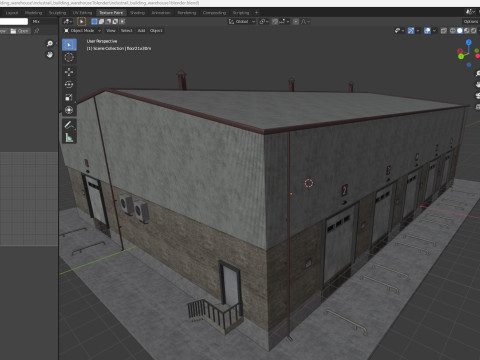This screenshot has width=480, height=360.
Task: Click the perspective/orthographic grid button
Action: click(x=478, y=107)
